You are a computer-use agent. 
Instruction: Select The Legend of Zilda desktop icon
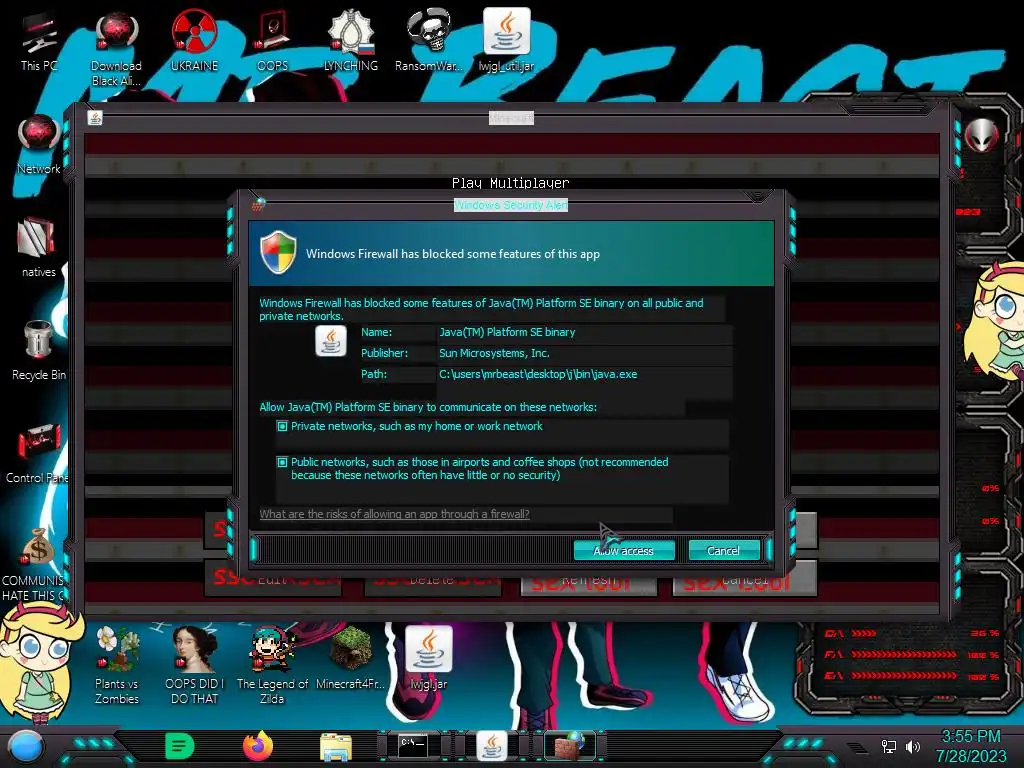pyautogui.click(x=272, y=665)
